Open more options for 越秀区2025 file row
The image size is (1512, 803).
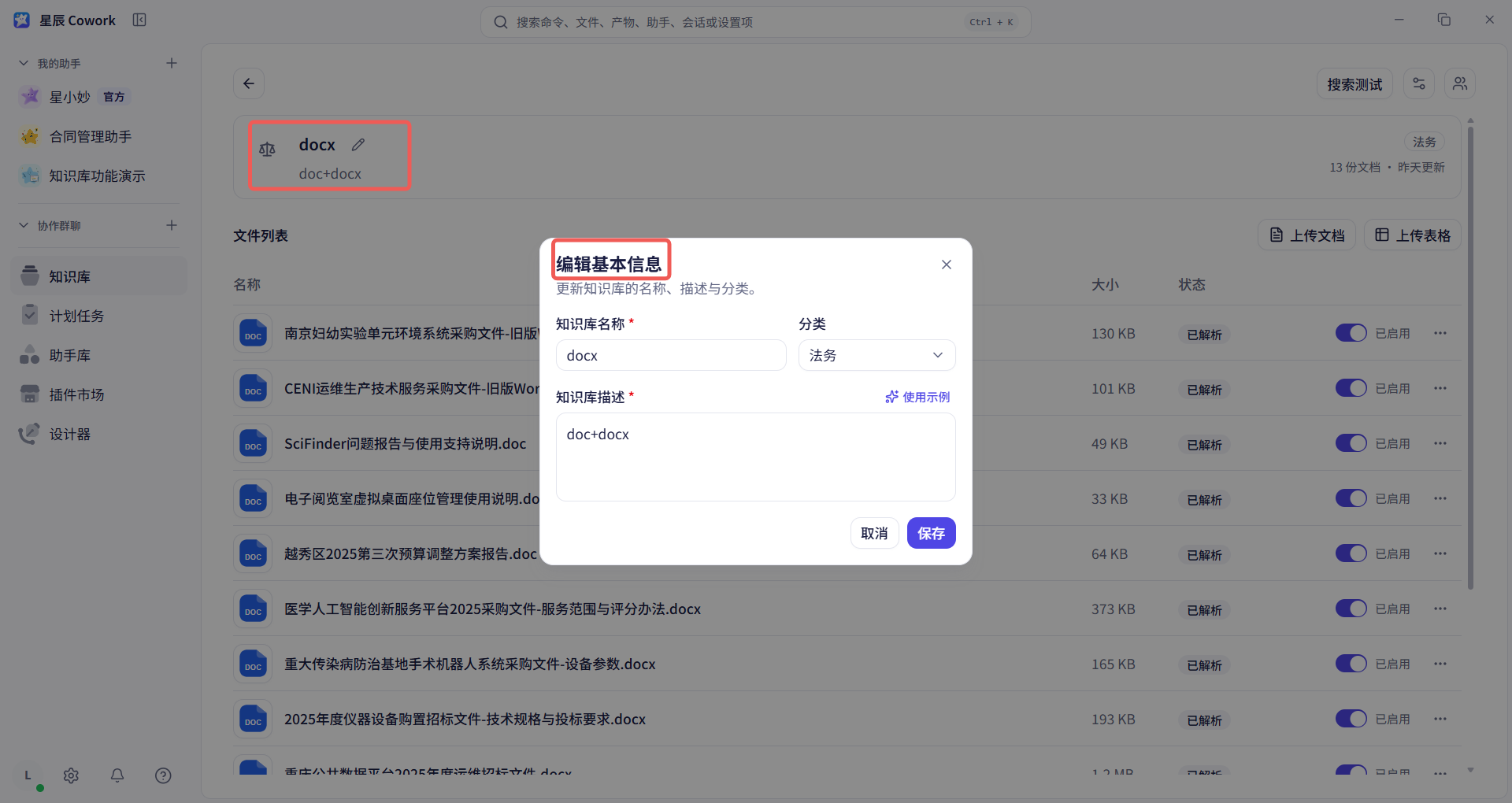click(x=1440, y=553)
